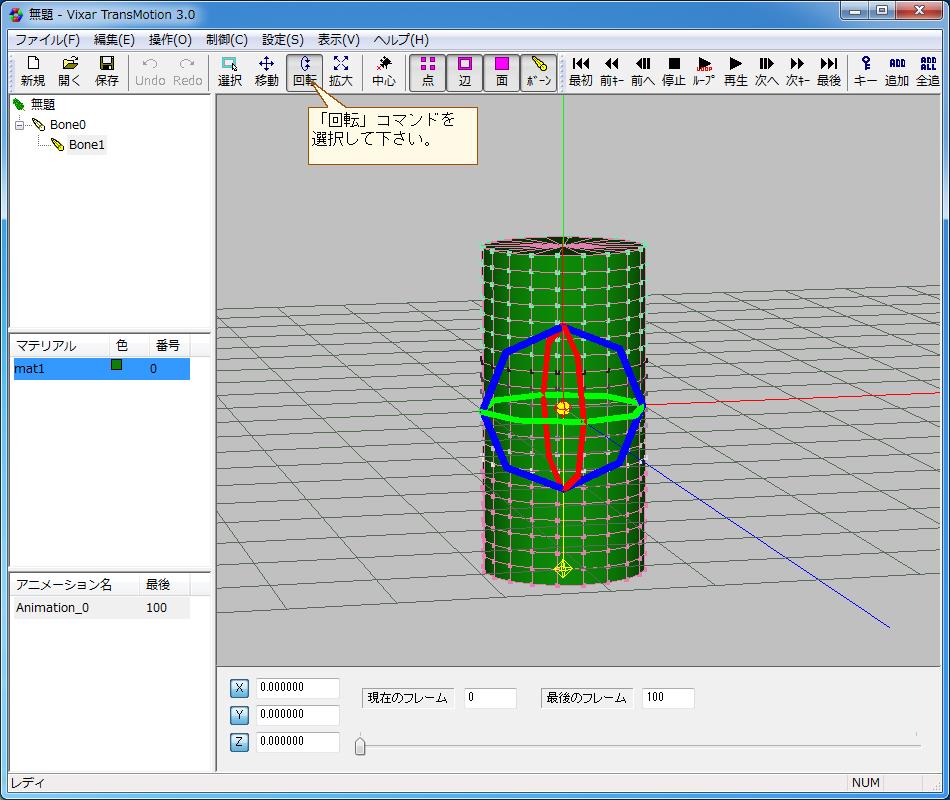Select the 移動 (Move) tool
Screen dimensions: 950x800
[266, 71]
